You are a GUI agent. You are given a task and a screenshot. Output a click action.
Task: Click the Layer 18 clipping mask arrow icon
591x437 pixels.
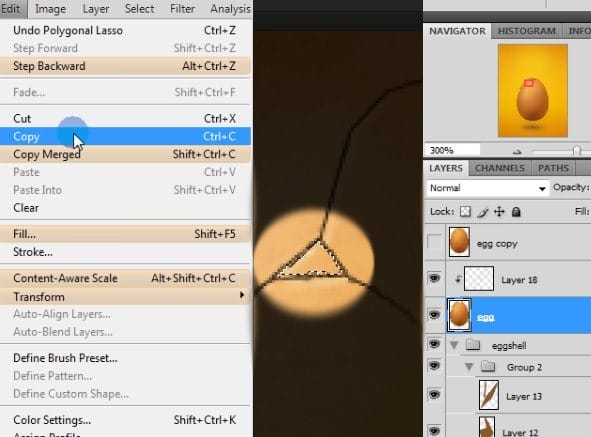pos(458,279)
